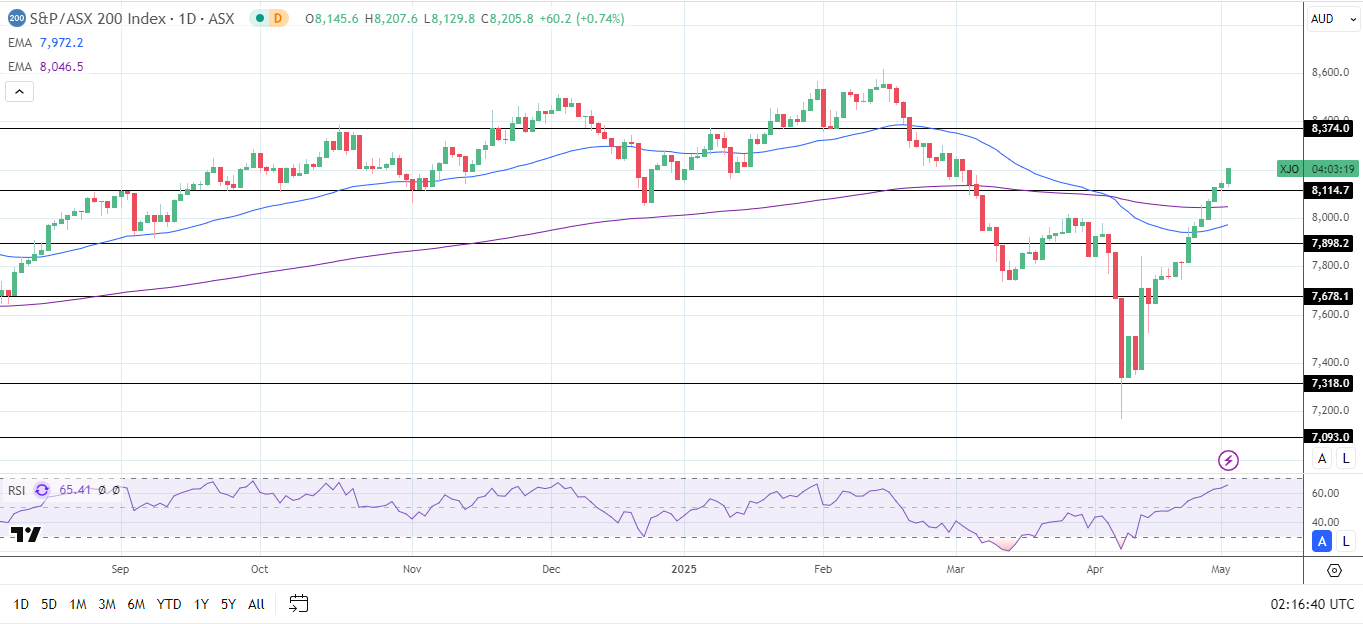The image size is (1363, 624).
Task: Click the Go to date calendar icon
Action: pyautogui.click(x=298, y=603)
